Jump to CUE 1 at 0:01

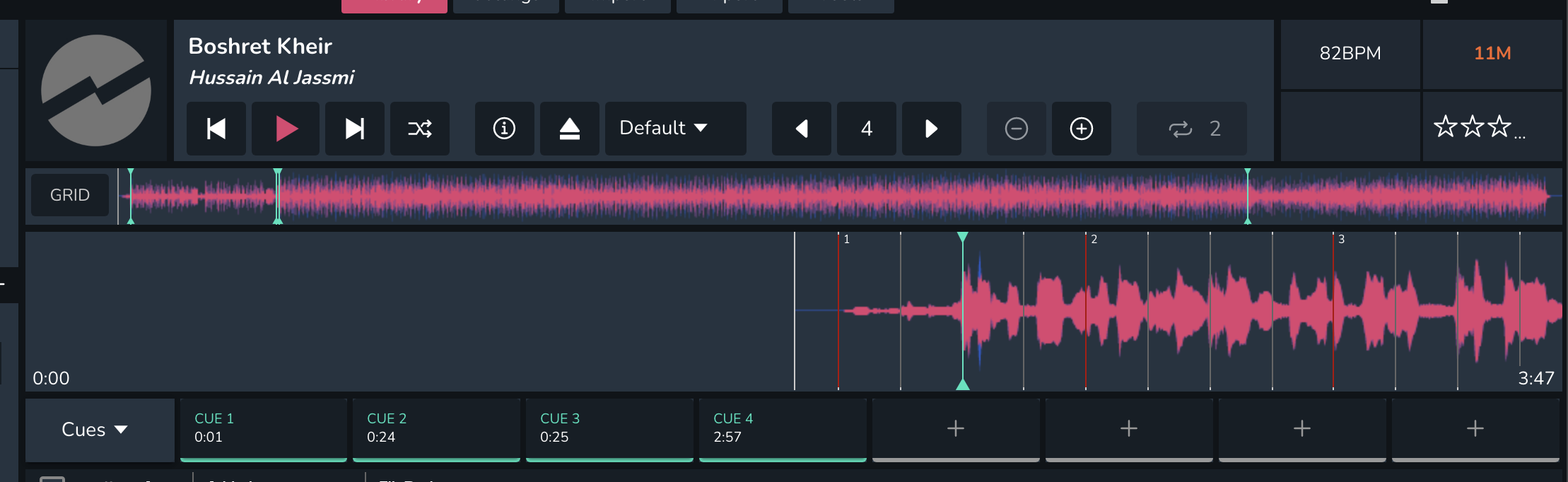tap(263, 428)
